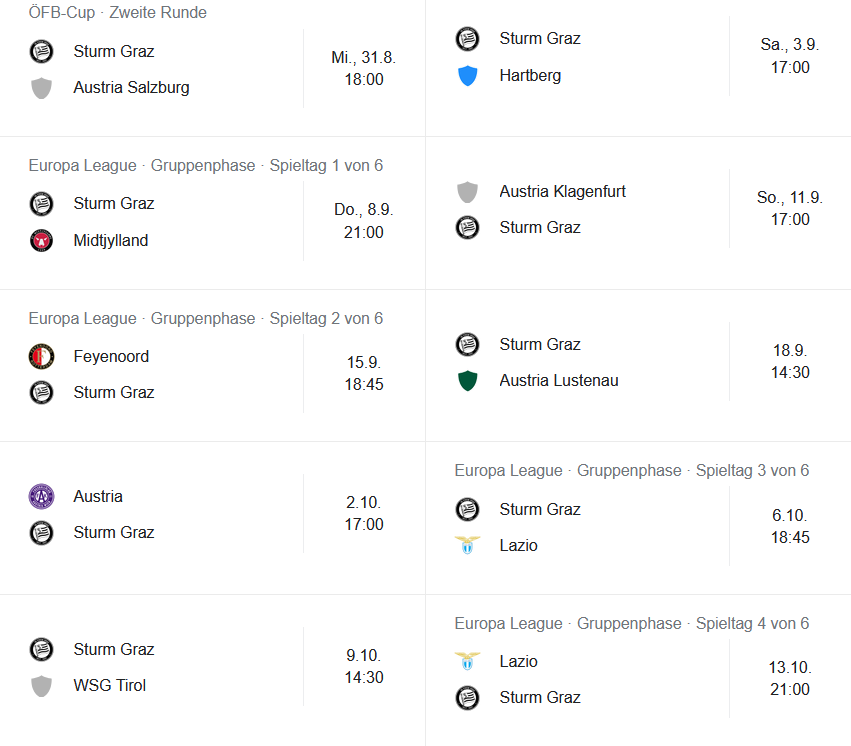Open Feyenoord team name link
The height and width of the screenshot is (746, 851).
(x=111, y=356)
